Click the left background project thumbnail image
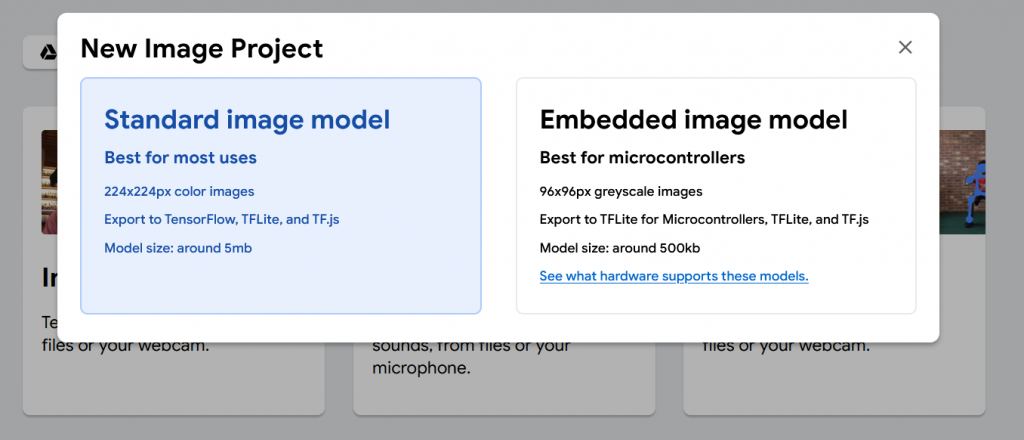1024x440 pixels. point(48,180)
